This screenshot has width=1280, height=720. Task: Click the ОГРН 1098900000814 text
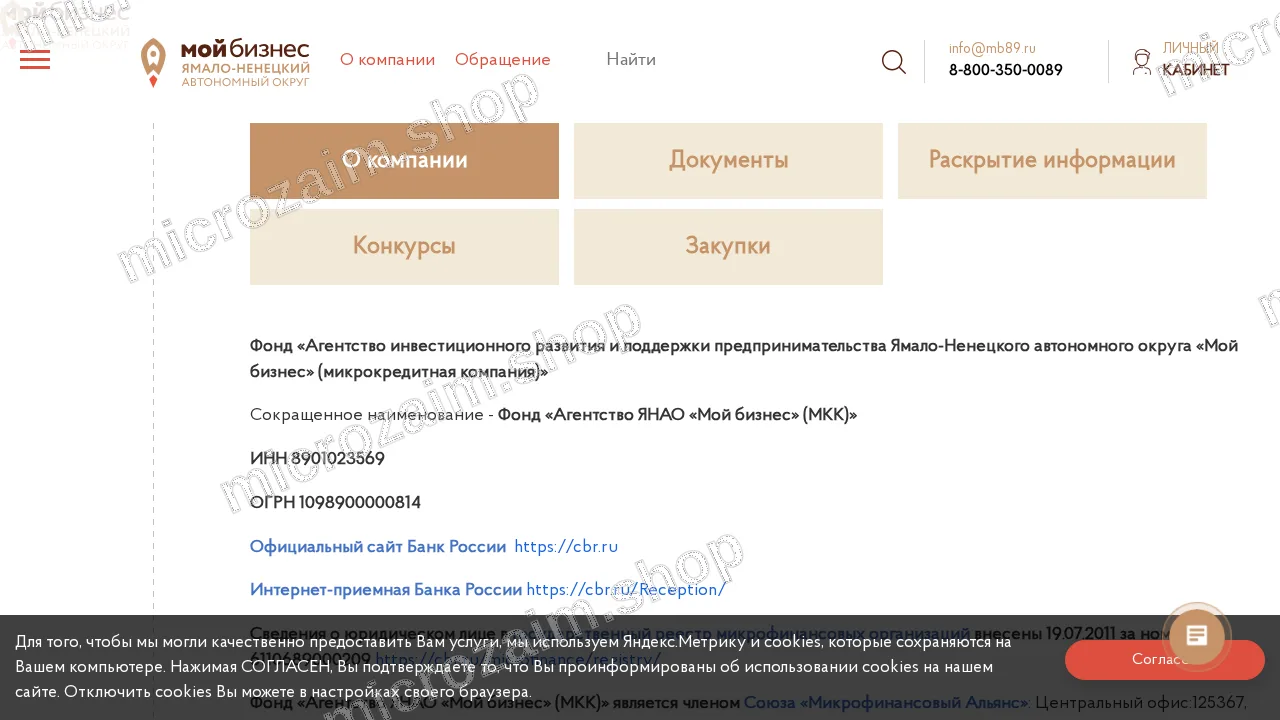point(335,503)
